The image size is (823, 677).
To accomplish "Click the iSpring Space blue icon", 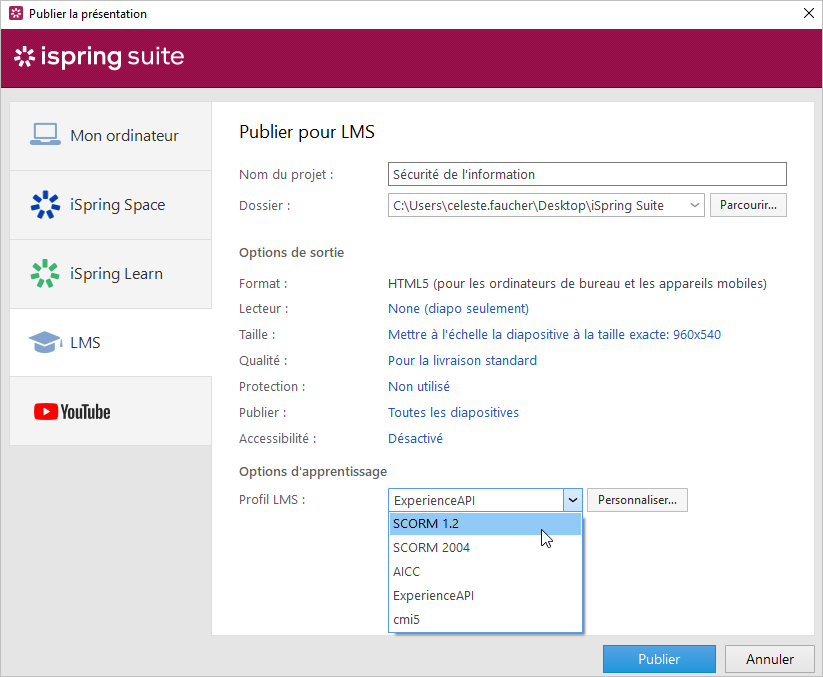I will tap(45, 205).
